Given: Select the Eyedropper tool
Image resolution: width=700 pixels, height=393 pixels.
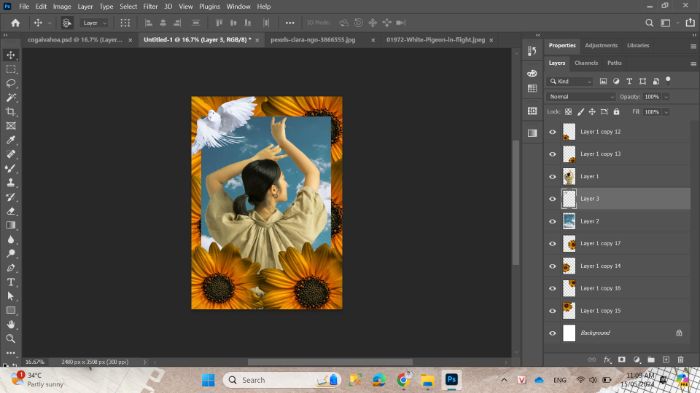Looking at the screenshot, I should (x=11, y=140).
